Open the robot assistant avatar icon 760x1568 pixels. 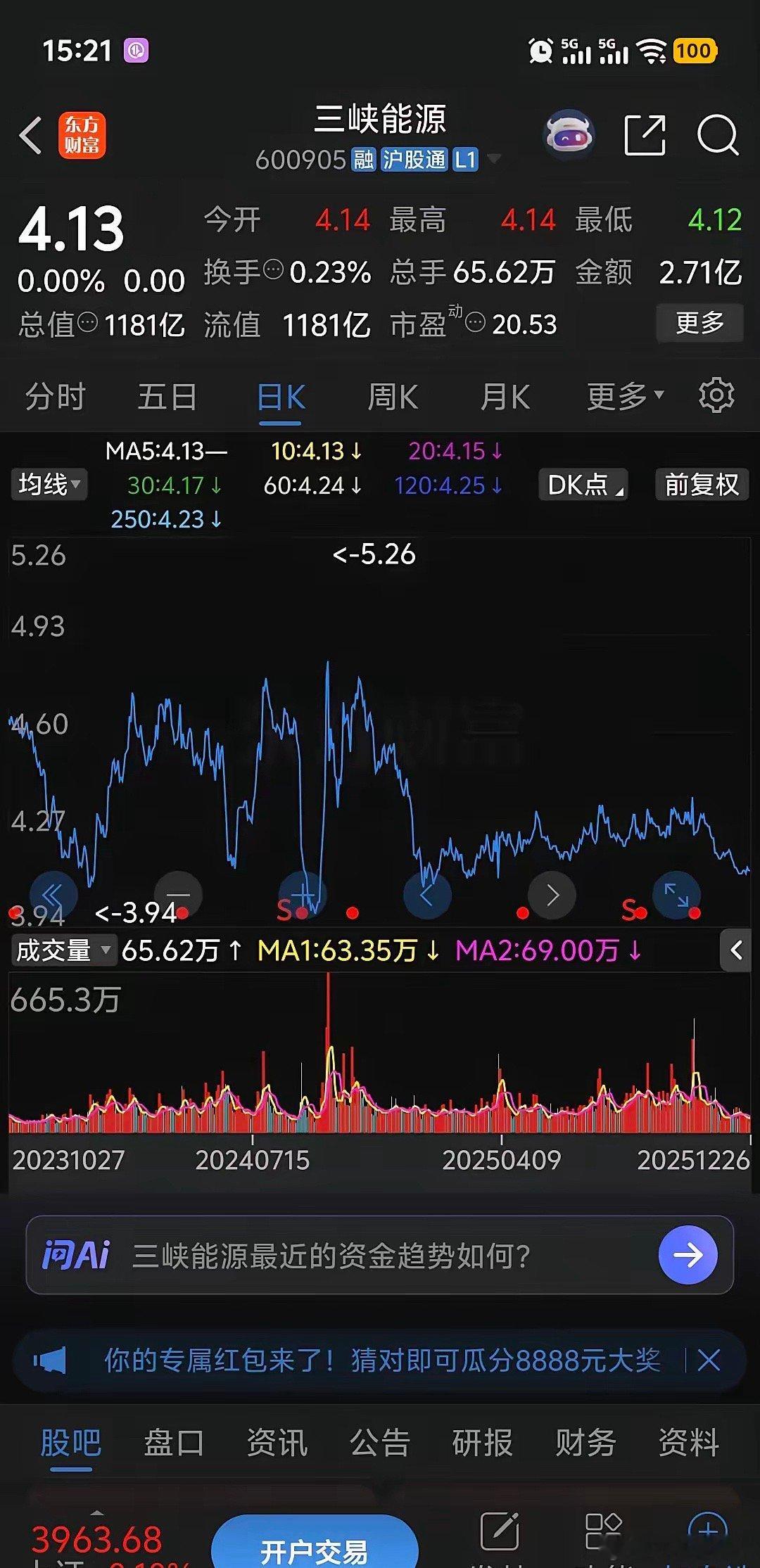click(x=570, y=134)
